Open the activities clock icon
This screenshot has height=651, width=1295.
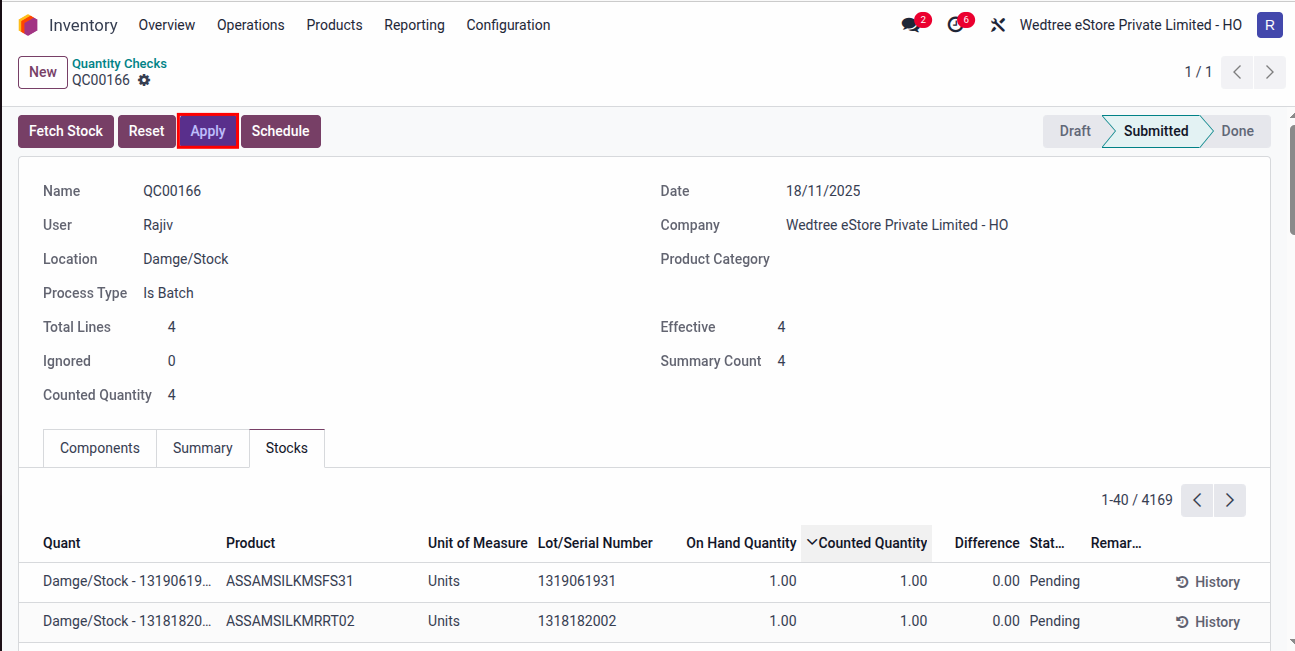(x=956, y=25)
